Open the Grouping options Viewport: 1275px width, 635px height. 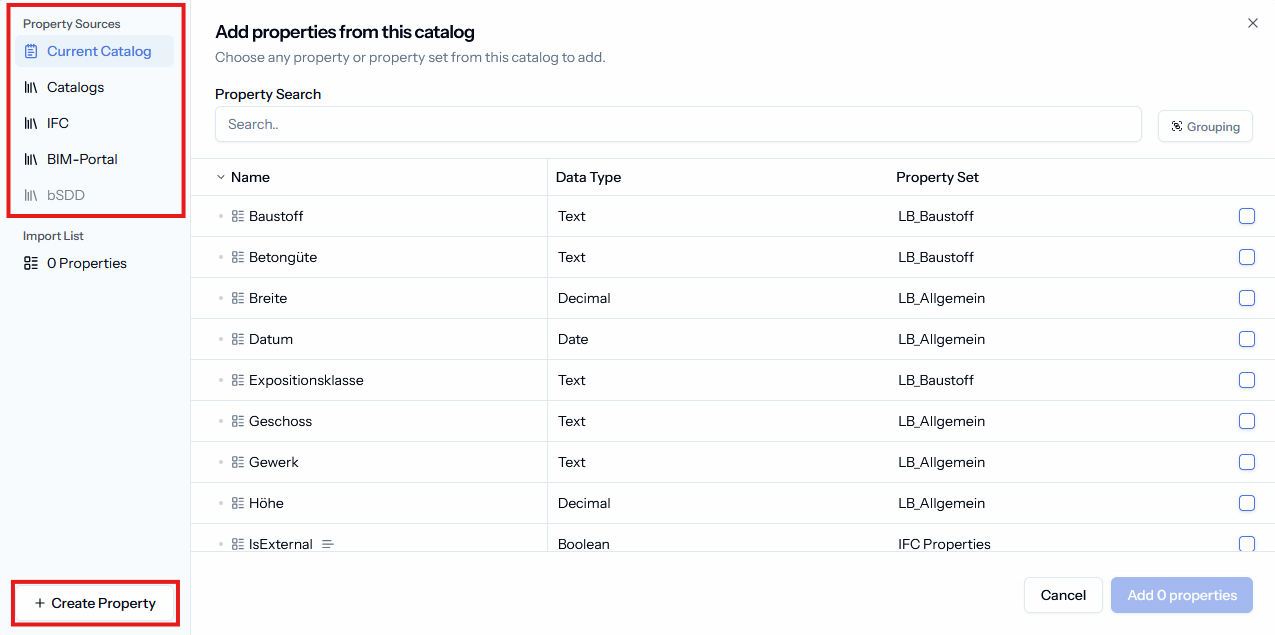point(1205,126)
